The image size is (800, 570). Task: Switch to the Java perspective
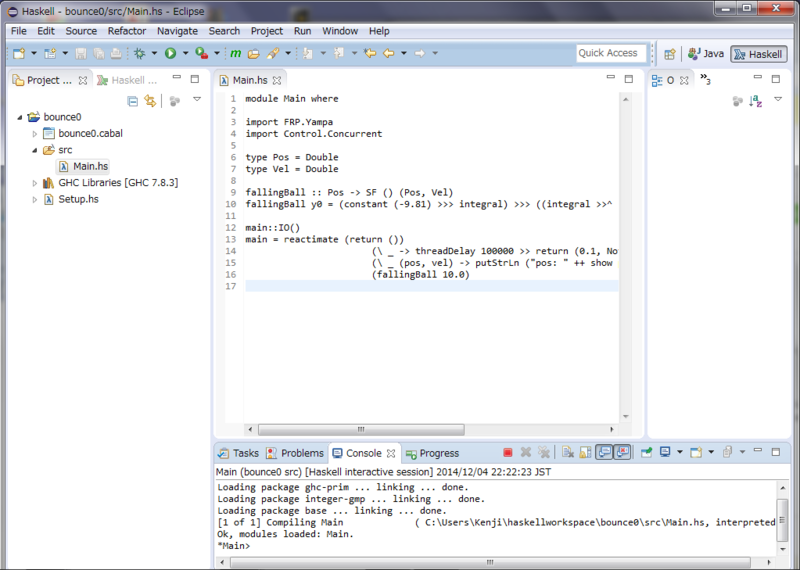click(706, 54)
